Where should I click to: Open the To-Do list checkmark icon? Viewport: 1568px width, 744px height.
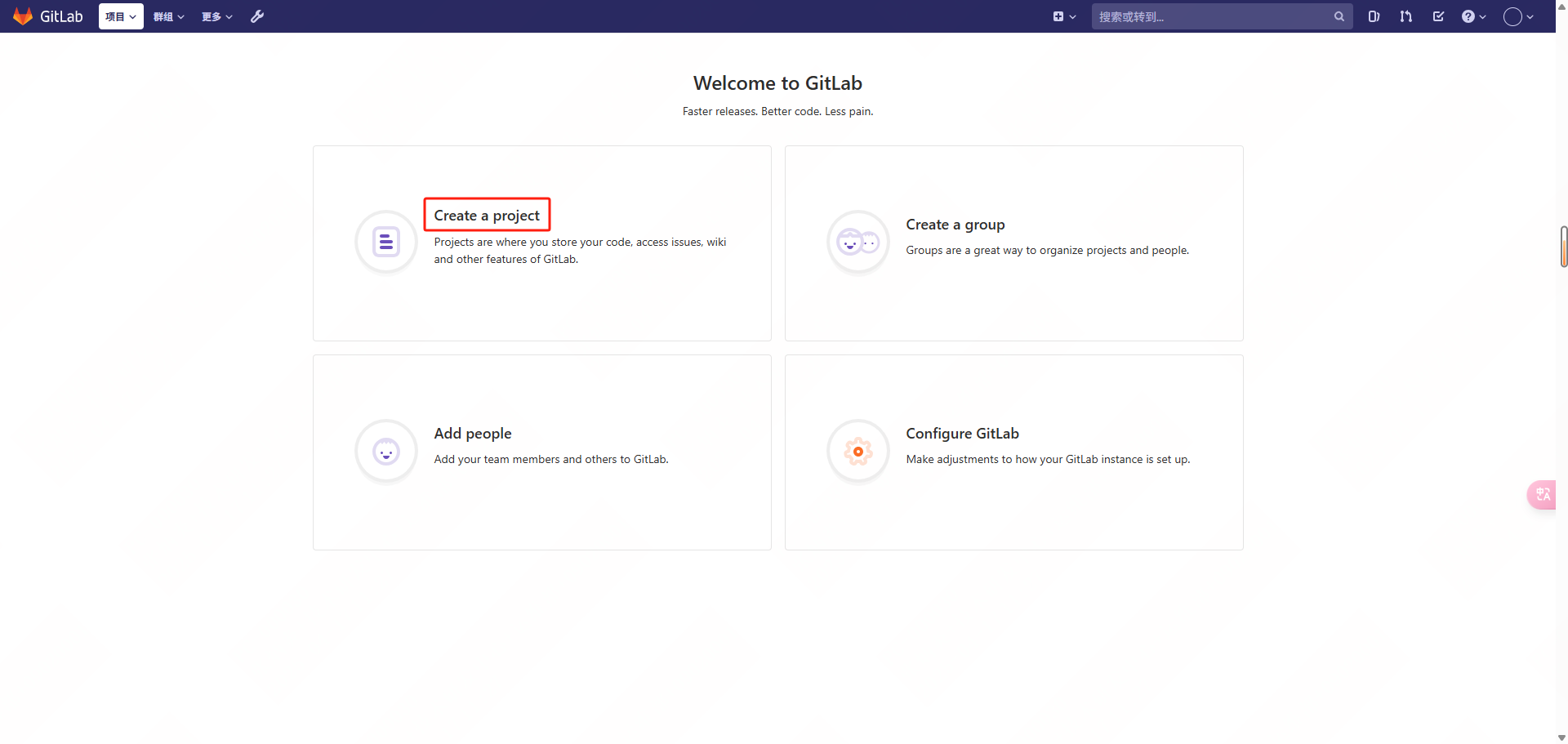[x=1439, y=16]
